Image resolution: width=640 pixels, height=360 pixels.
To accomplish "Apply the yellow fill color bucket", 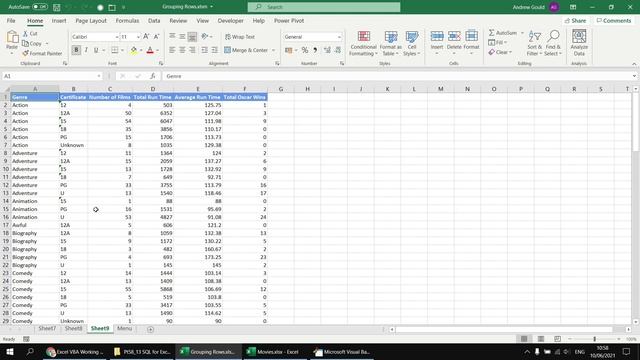I will (x=133, y=50).
